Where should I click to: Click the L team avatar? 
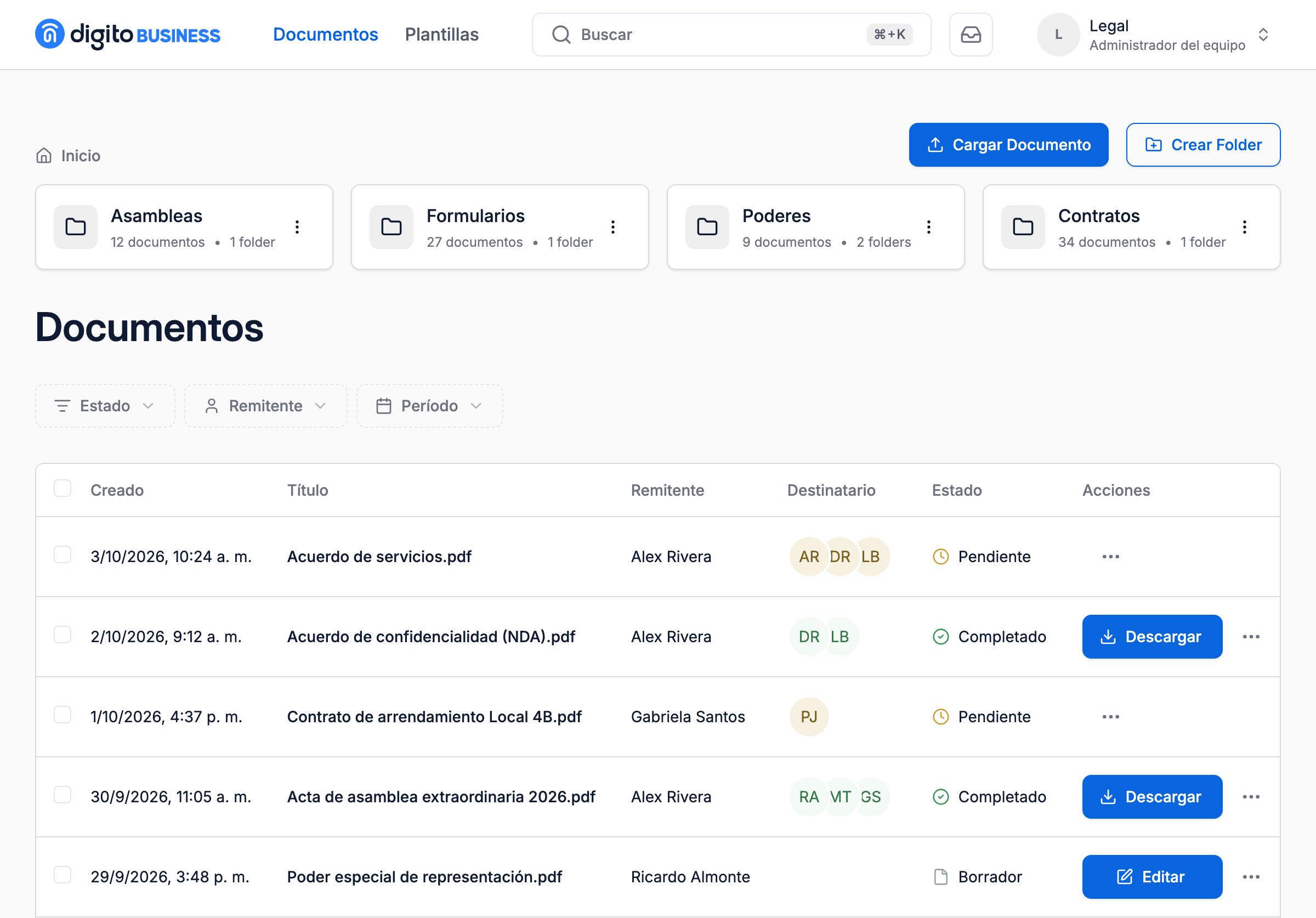1058,35
